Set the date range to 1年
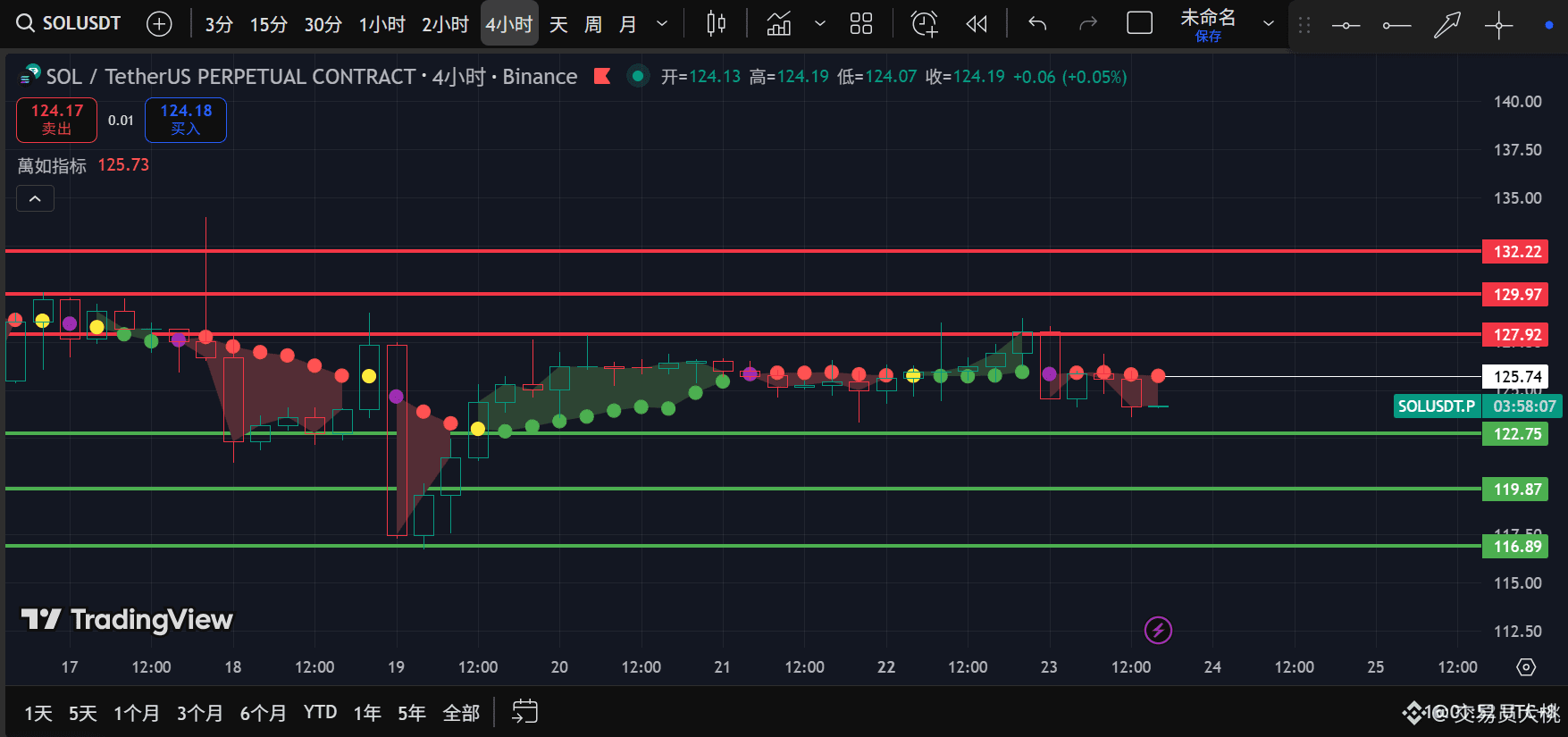Image resolution: width=1568 pixels, height=737 pixels. tap(367, 713)
